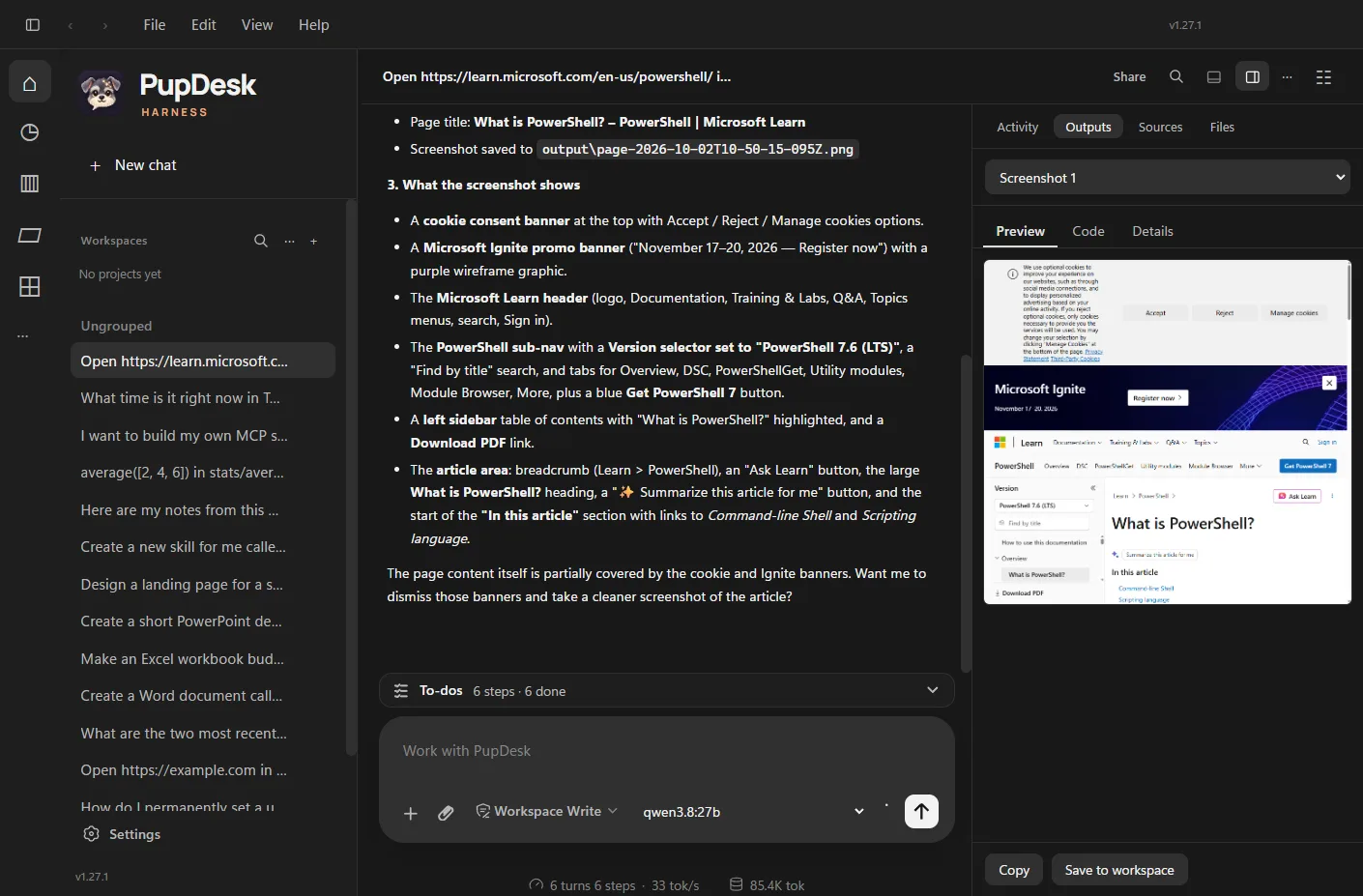The width and height of the screenshot is (1363, 896).
Task: Open the Help menu
Action: 314,25
